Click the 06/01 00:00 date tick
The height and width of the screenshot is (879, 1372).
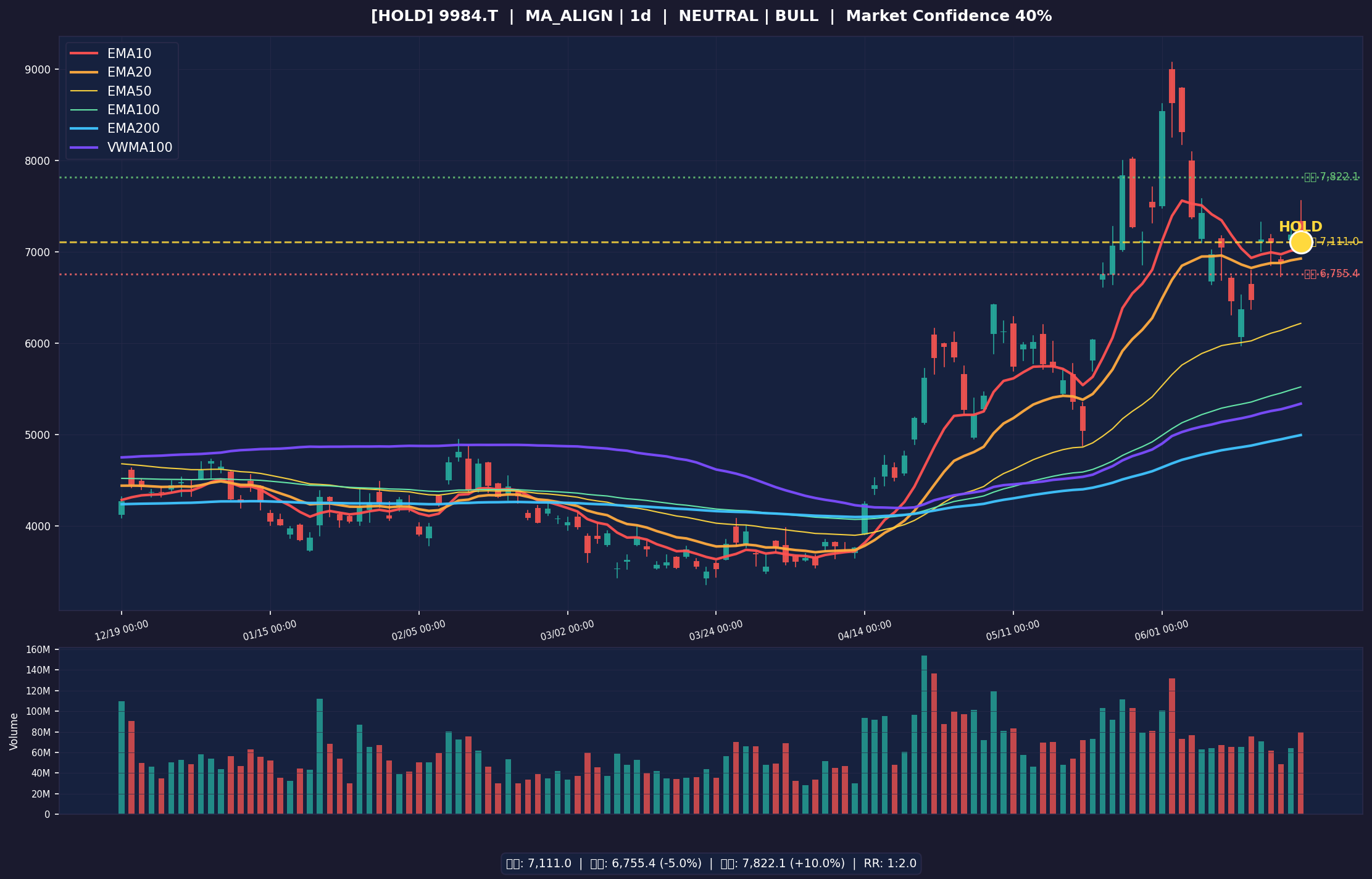pyautogui.click(x=1162, y=630)
